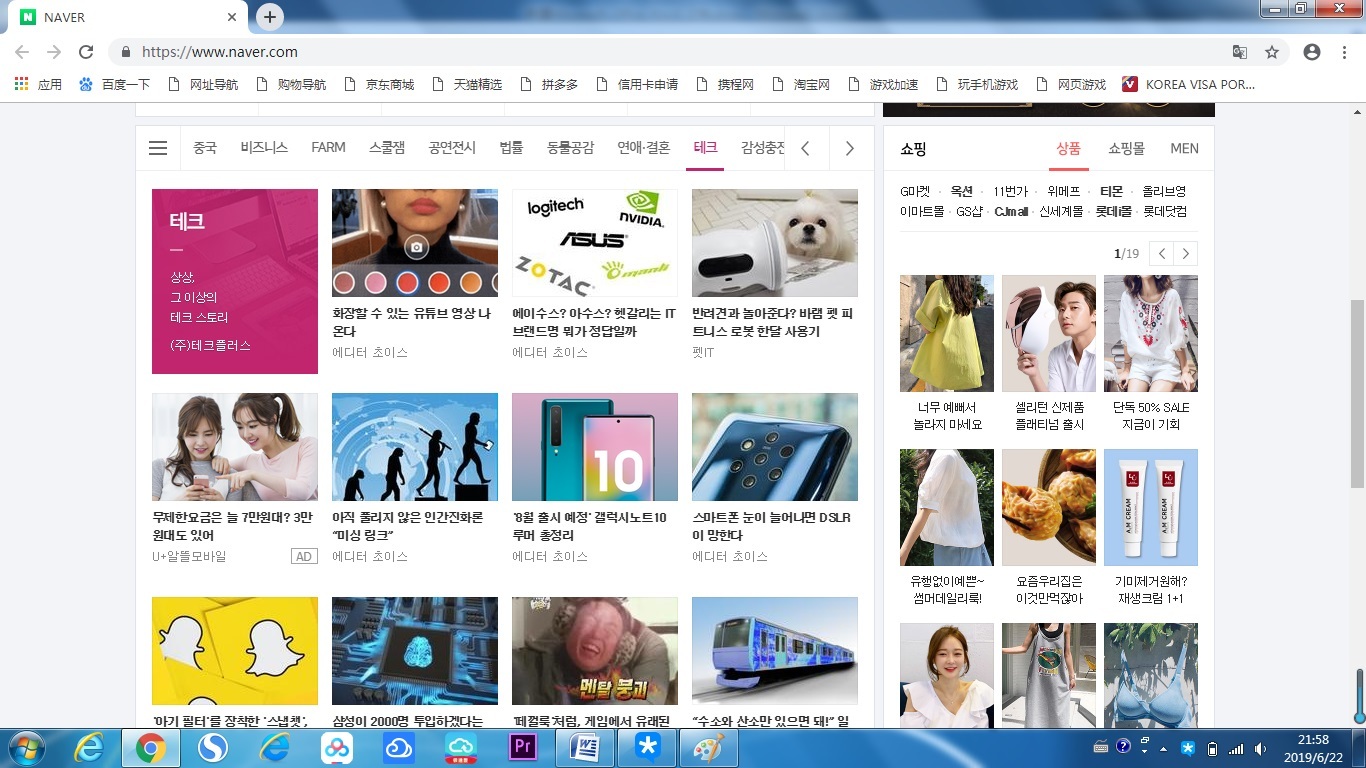Click the 단독 50% SALE product caption
The image size is (1366, 768).
[1151, 416]
